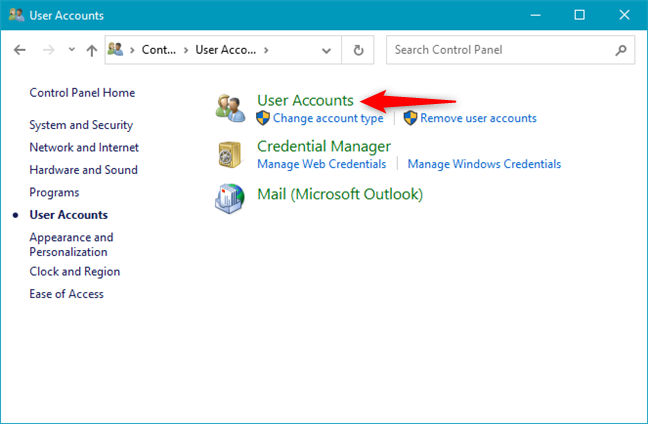Screen dimensions: 648x424
Task: Open the Credential Manager safe icon
Action: point(231,154)
